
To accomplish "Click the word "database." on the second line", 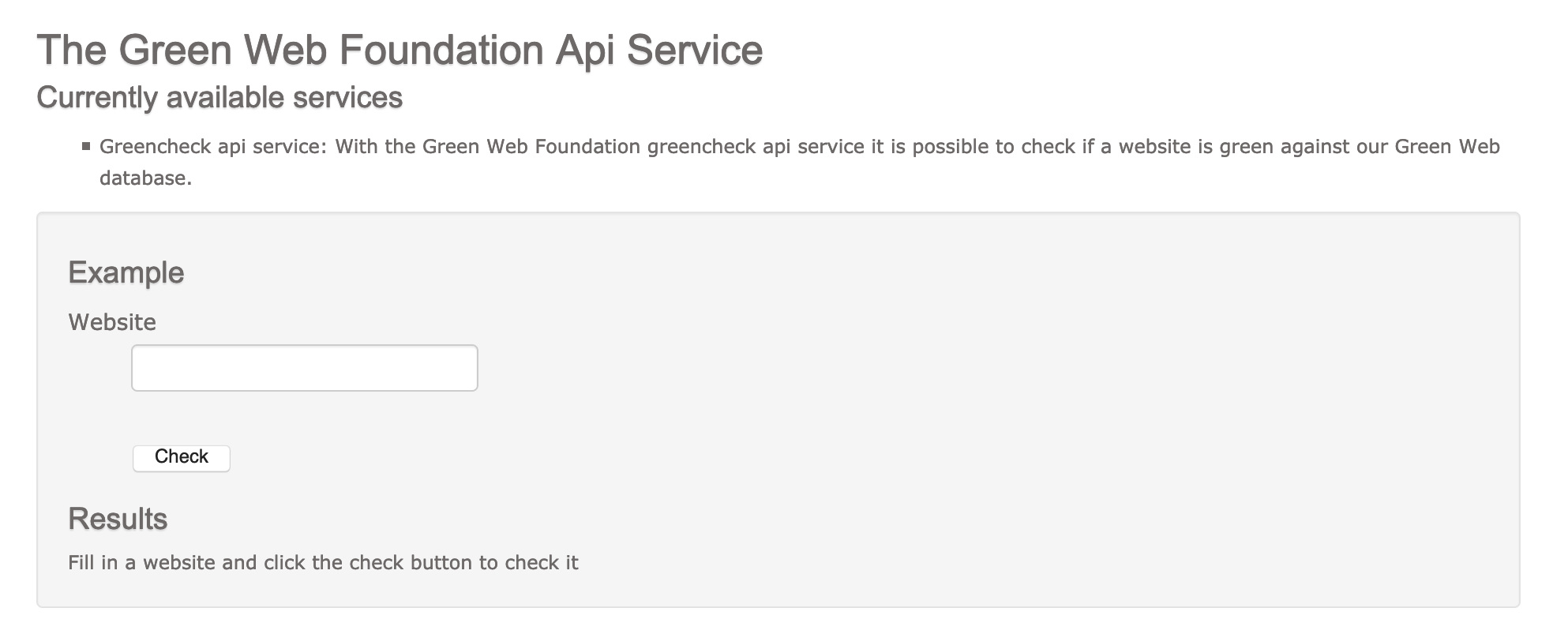I will pos(146,178).
